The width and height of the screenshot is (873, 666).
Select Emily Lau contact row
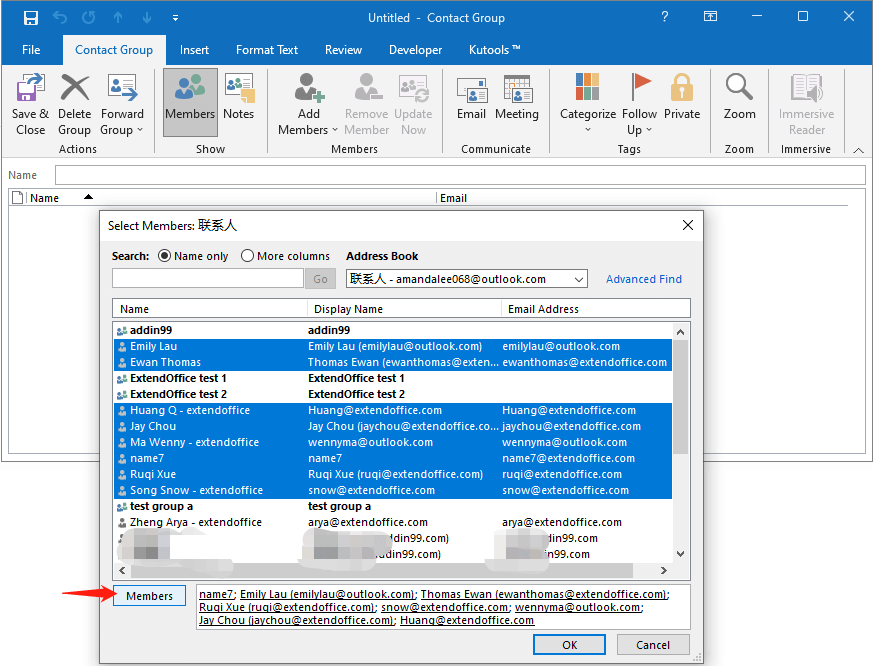393,346
